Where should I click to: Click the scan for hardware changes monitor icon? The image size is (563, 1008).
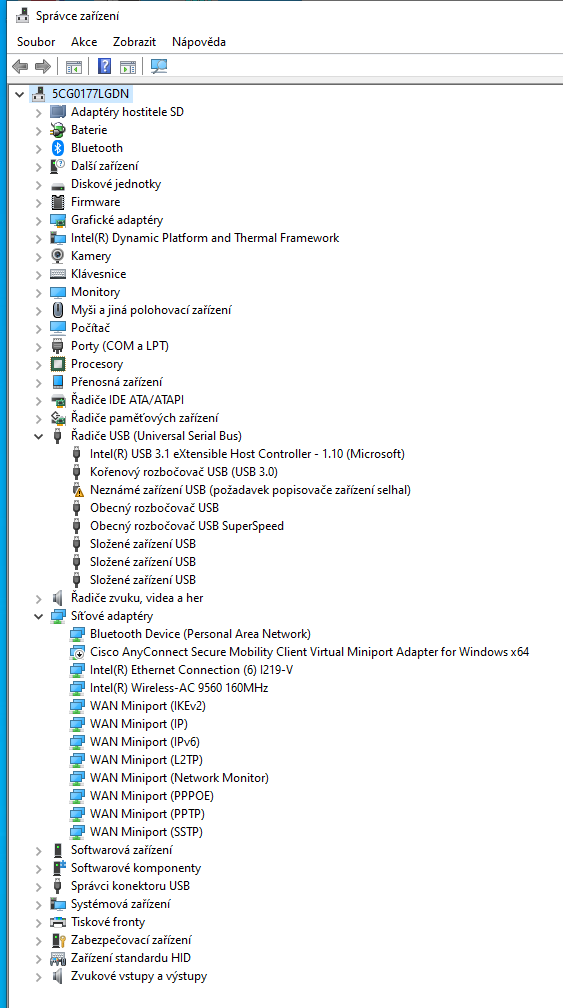158,66
